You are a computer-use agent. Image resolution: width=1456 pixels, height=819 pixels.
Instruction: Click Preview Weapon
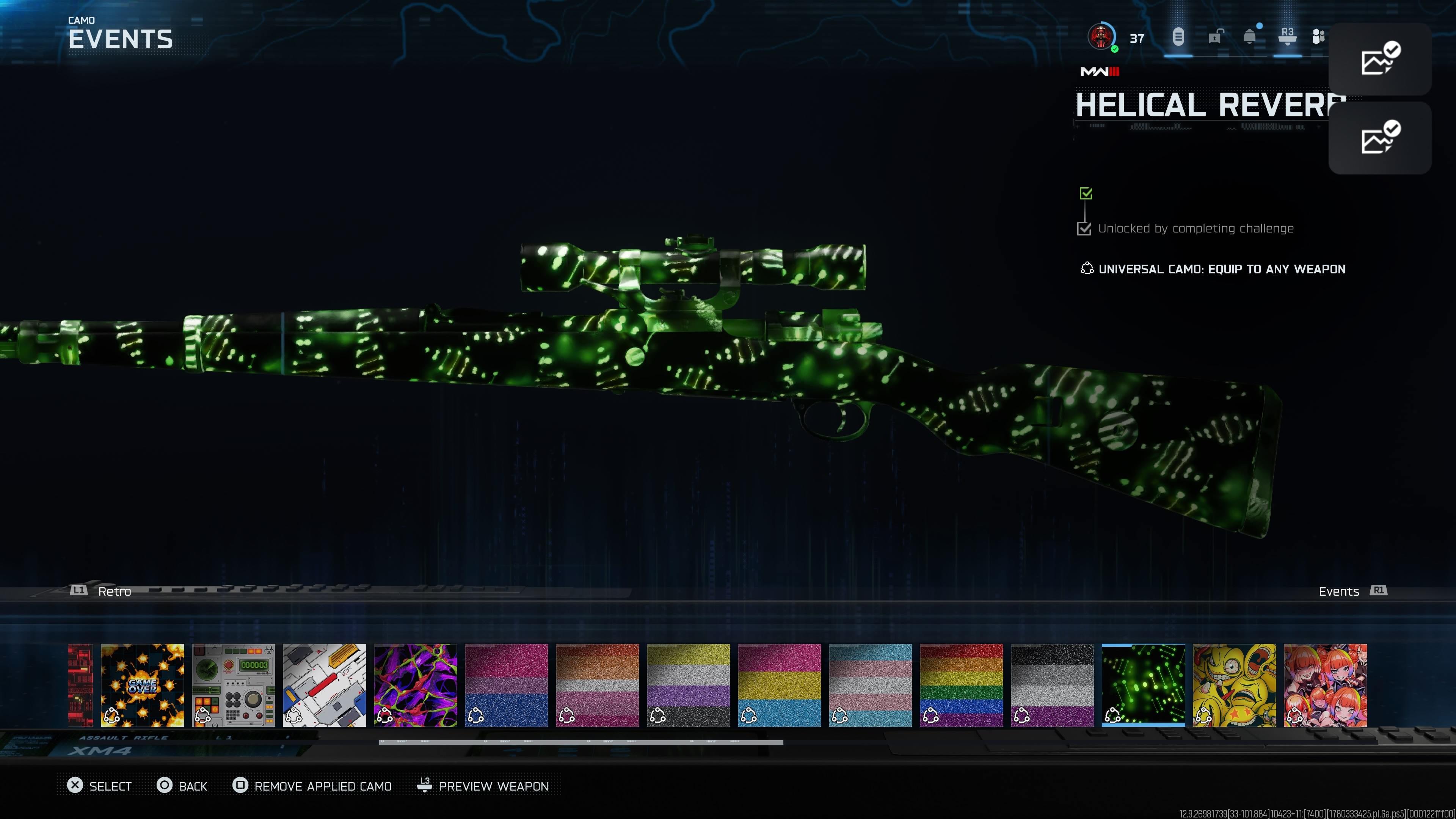tap(483, 786)
